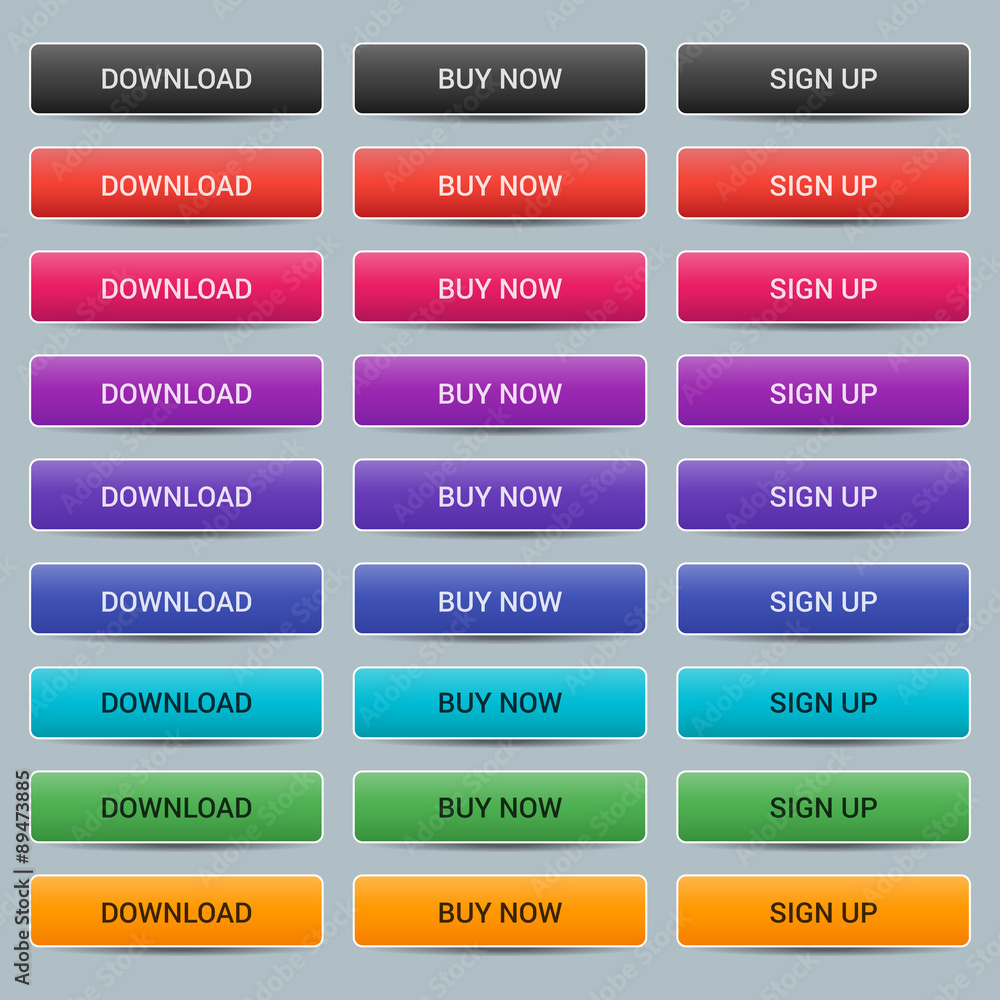Click the cyan BUY NOW button
The width and height of the screenshot is (1000, 1000).
[500, 703]
